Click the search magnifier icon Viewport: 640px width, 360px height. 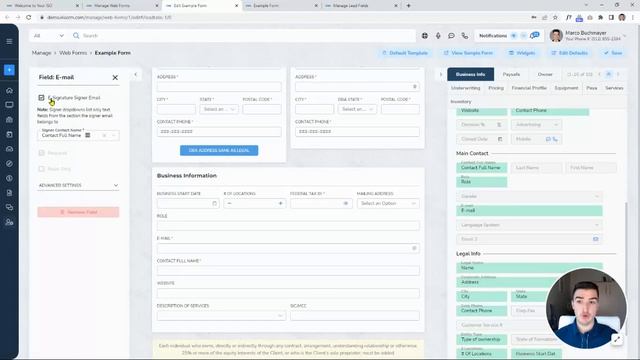pos(76,36)
